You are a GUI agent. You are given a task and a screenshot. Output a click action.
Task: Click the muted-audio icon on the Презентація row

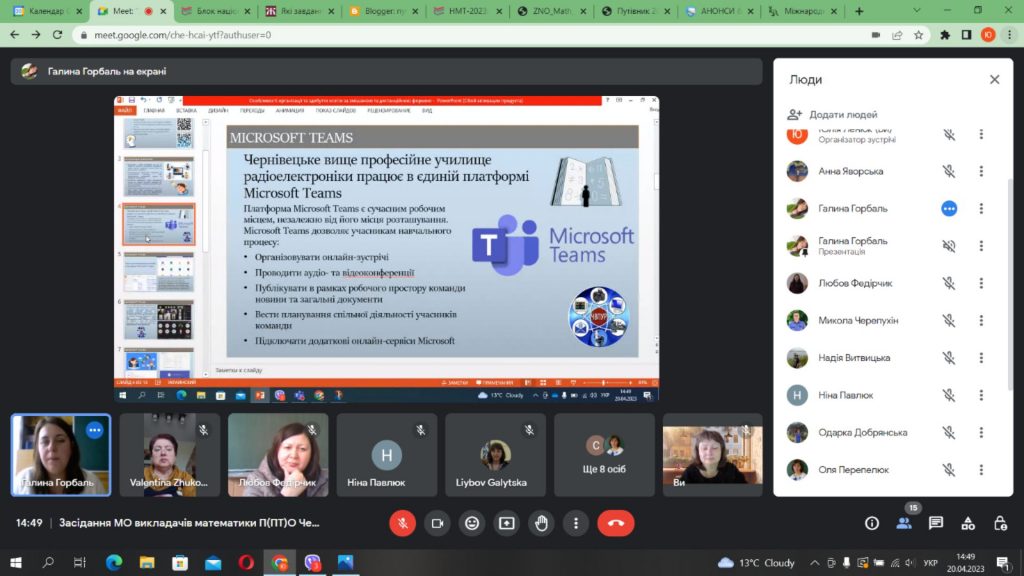point(949,246)
